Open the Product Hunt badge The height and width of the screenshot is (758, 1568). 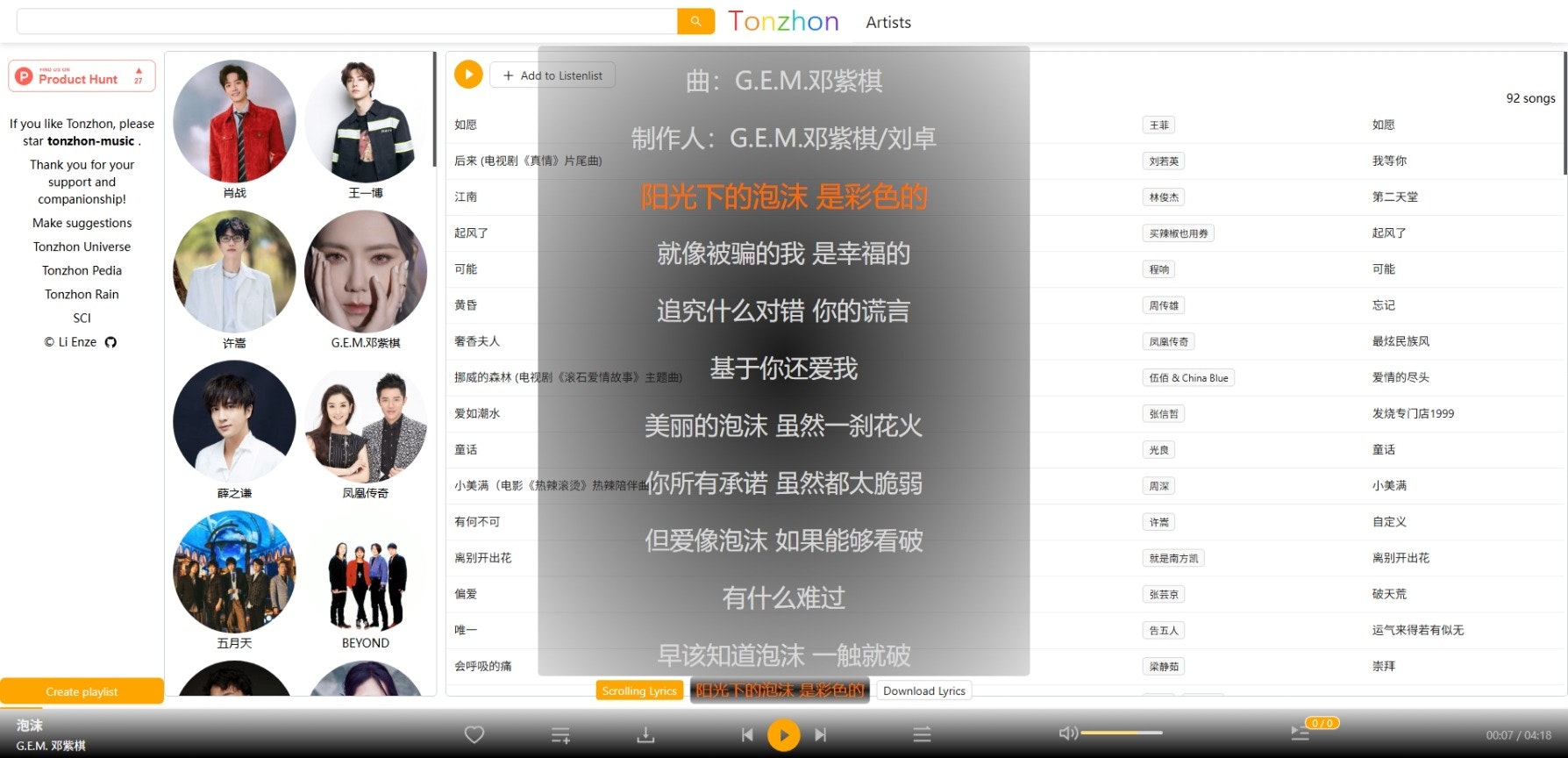(x=82, y=76)
